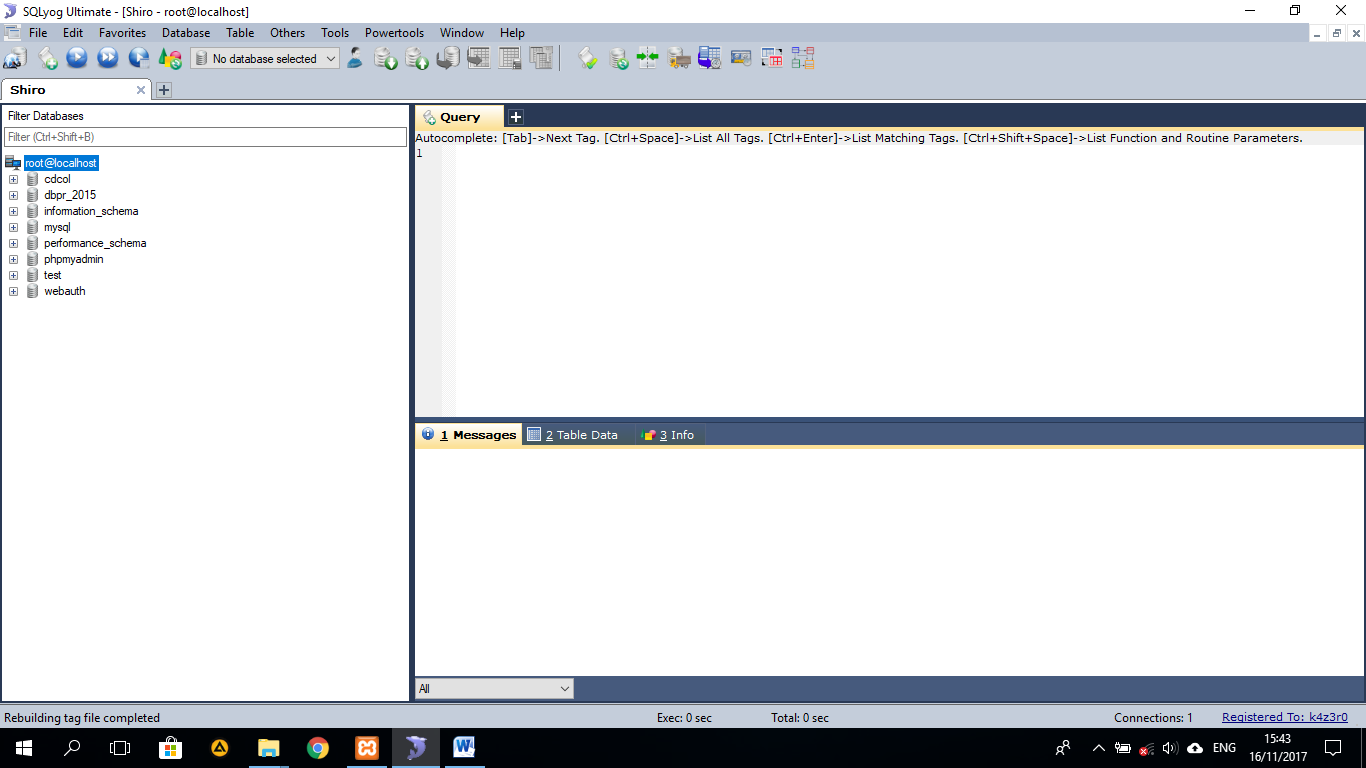Screen dimensions: 1366x768
Task: Open the Help menu
Action: tap(512, 33)
